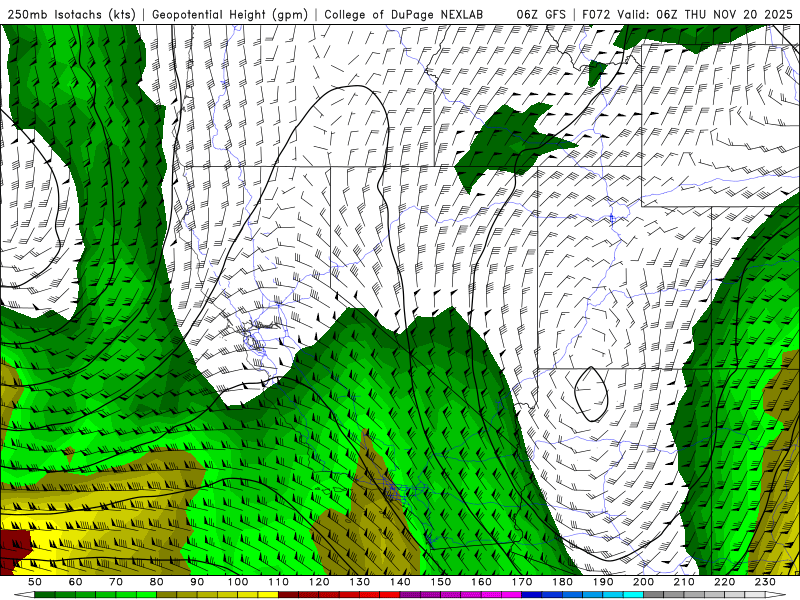Screen dimensions: 800x600
Task: Click the 'F072 Valid: 06Z THU NOV 20 2025' text
Action: [x=687, y=14]
